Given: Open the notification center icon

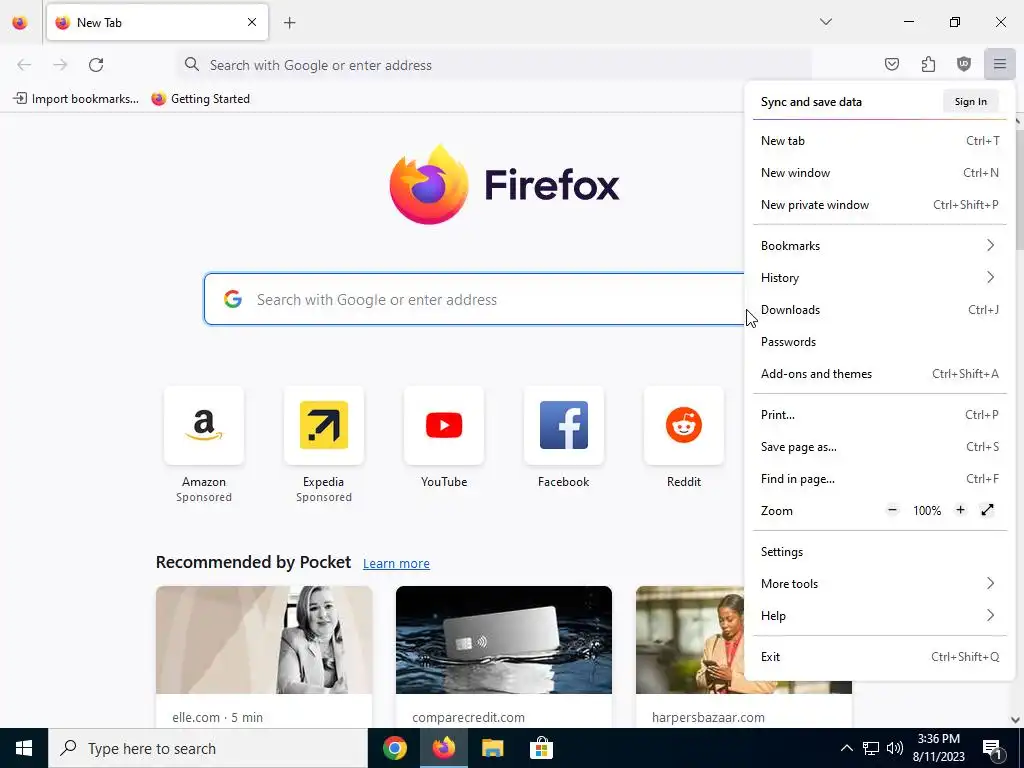Looking at the screenshot, I should coord(992,748).
